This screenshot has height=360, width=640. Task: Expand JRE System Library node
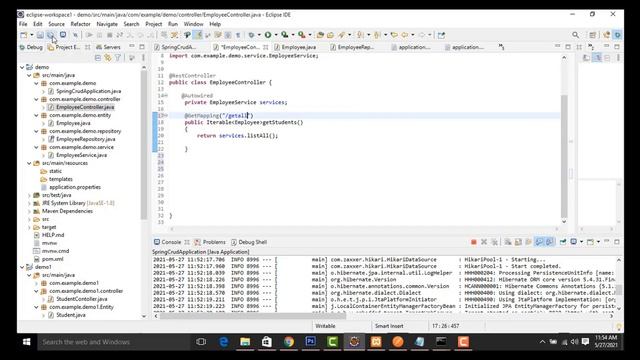pos(29,203)
